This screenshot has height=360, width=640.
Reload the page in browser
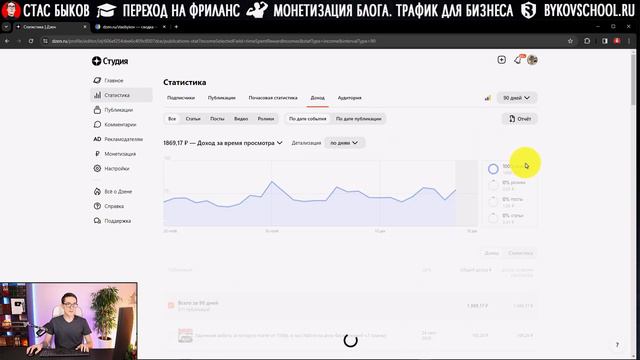[31, 41]
